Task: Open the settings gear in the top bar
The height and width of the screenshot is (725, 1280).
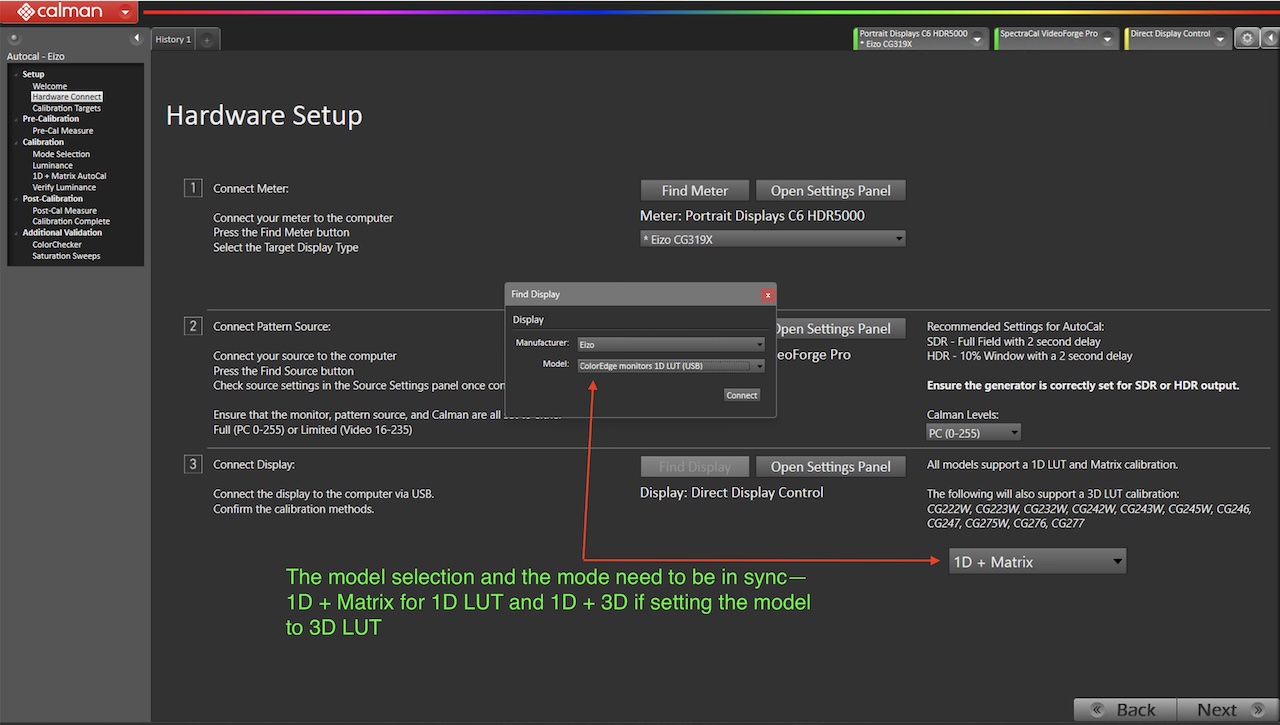Action: 1246,38
